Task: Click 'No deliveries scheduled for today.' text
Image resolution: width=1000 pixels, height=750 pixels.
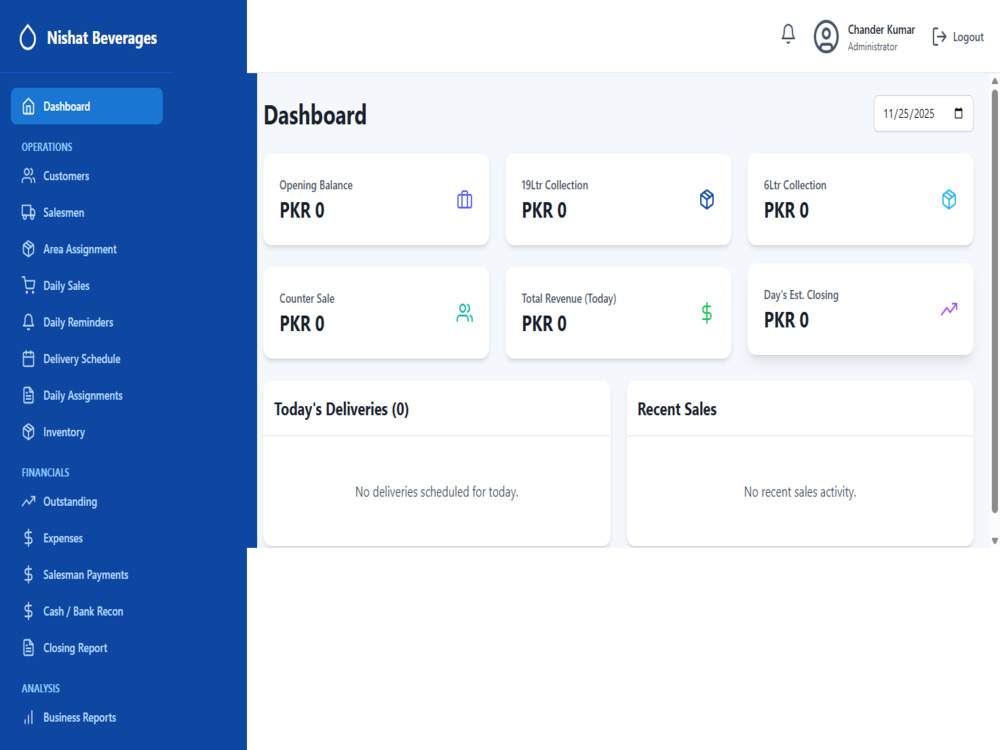Action: 437,492
